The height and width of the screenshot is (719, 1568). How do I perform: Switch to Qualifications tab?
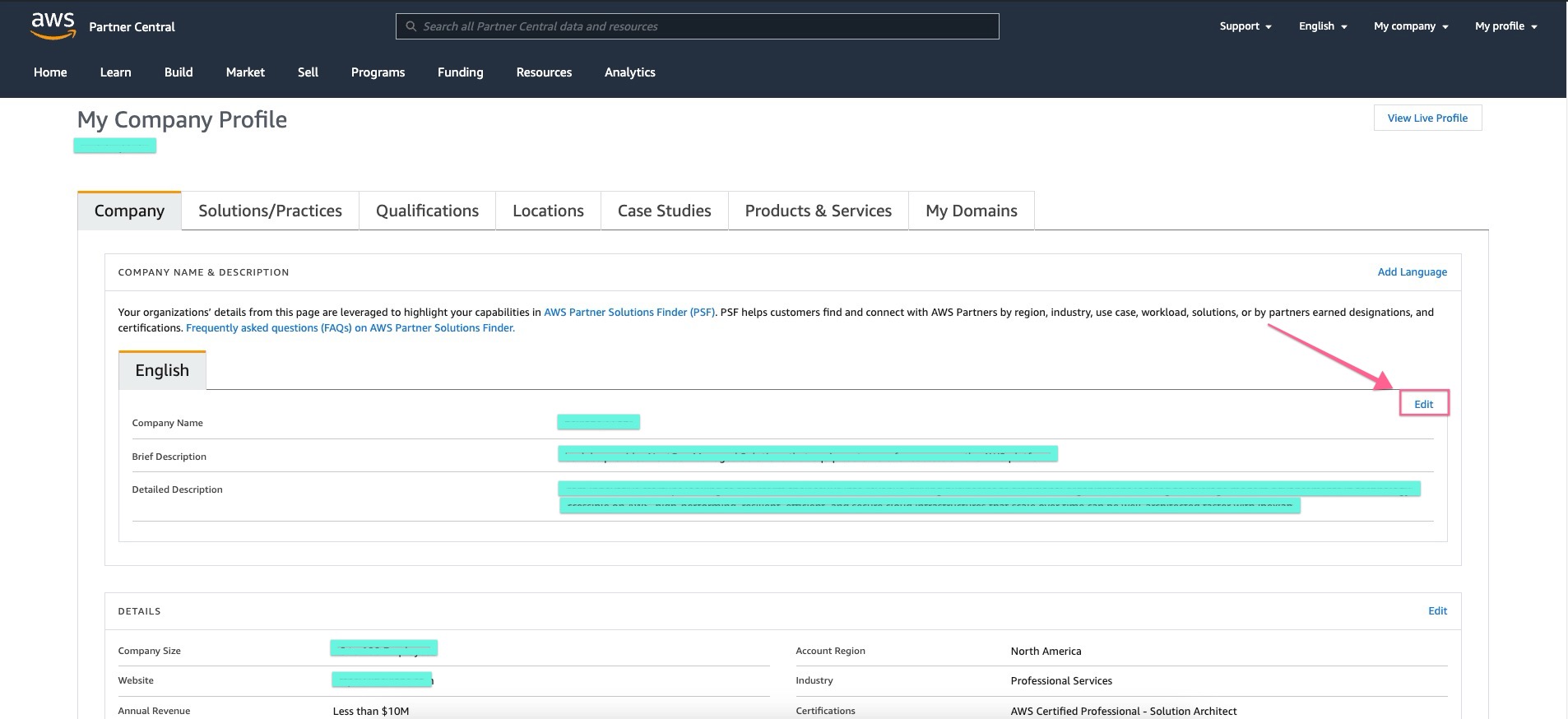[427, 211]
